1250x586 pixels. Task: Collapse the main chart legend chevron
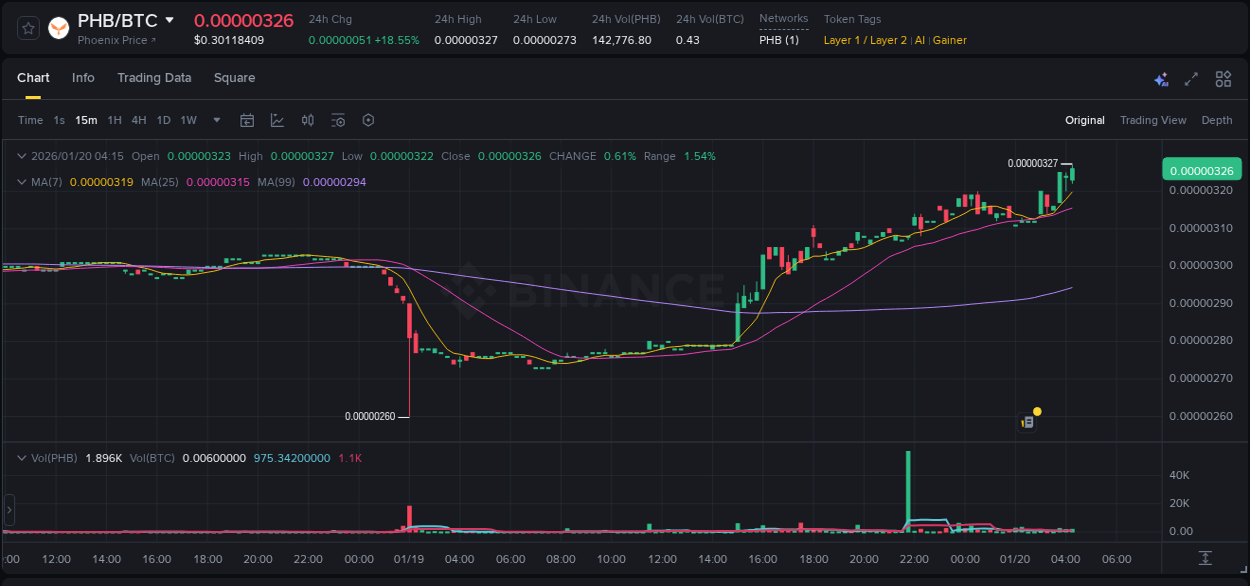click(x=22, y=156)
